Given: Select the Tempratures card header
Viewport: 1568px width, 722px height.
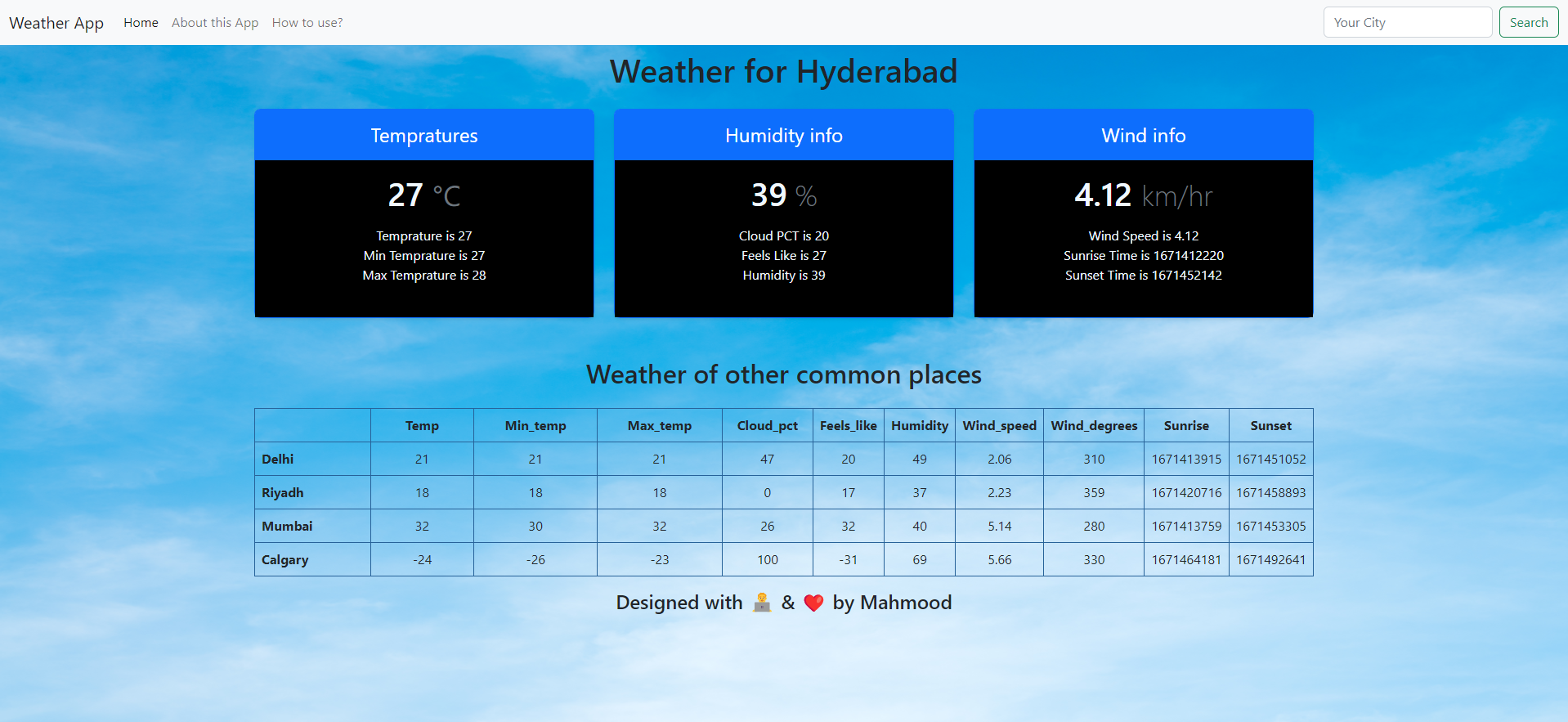Looking at the screenshot, I should [x=424, y=136].
